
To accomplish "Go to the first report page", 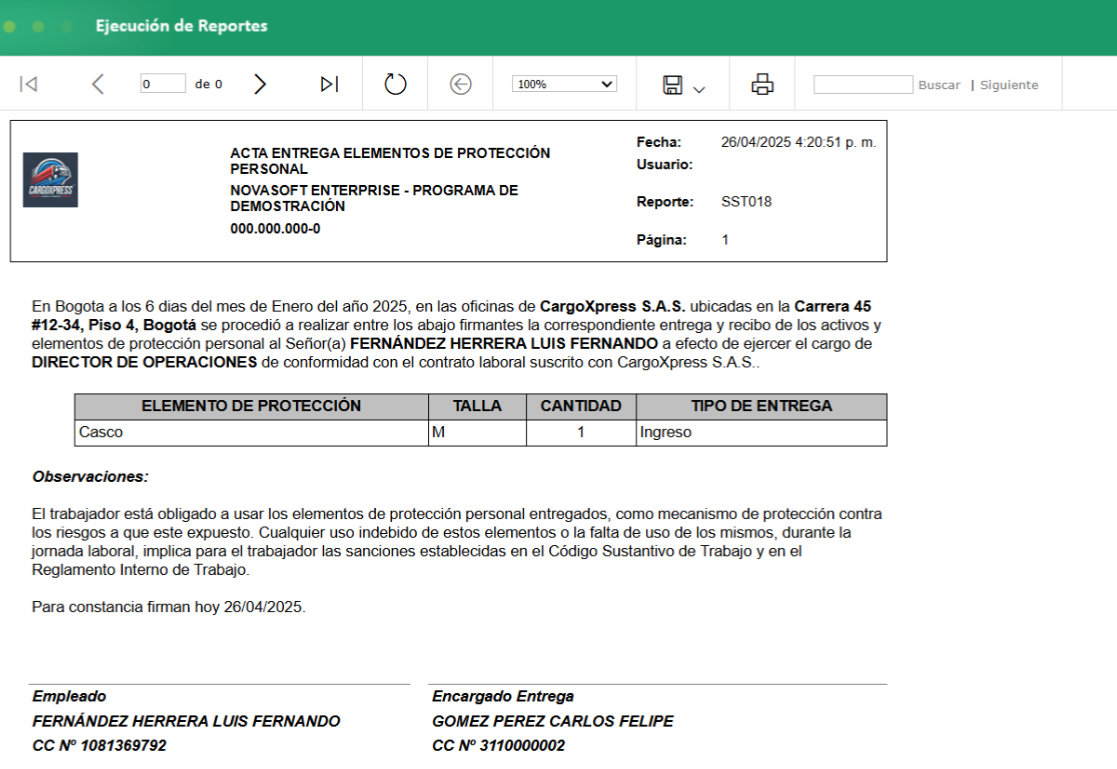I will coord(28,84).
